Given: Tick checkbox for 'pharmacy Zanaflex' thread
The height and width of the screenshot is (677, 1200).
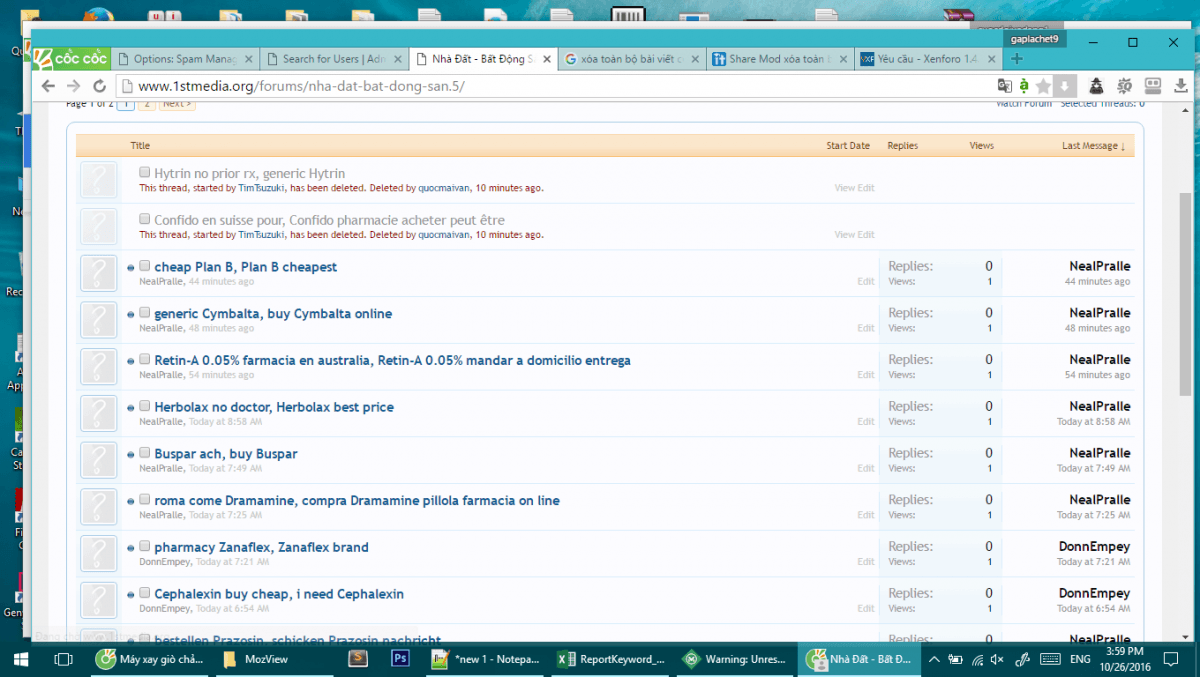Looking at the screenshot, I should [145, 546].
